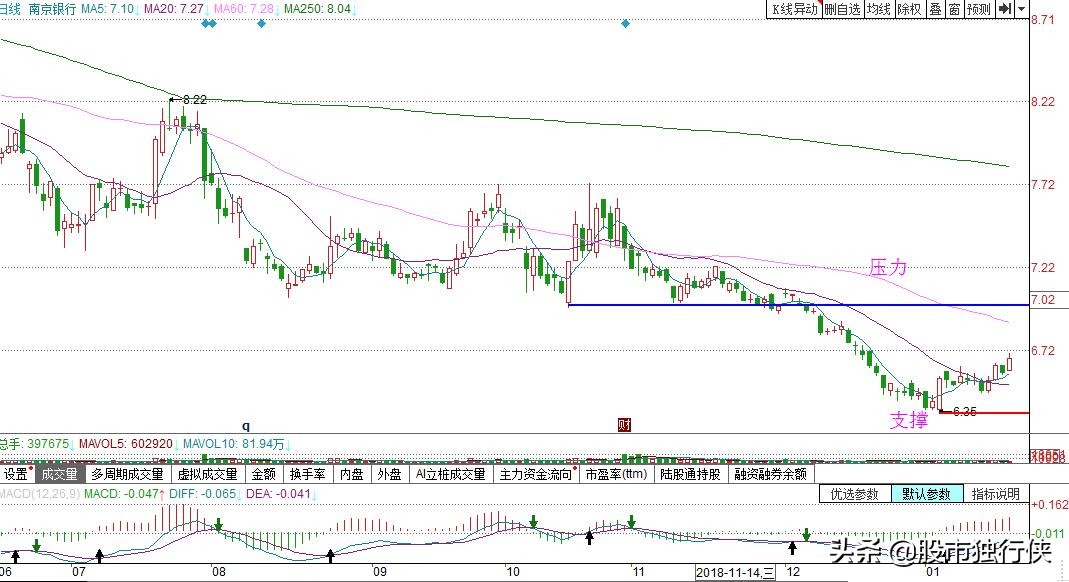Select the 外盘 tab
1069x582 pixels.
(390, 474)
